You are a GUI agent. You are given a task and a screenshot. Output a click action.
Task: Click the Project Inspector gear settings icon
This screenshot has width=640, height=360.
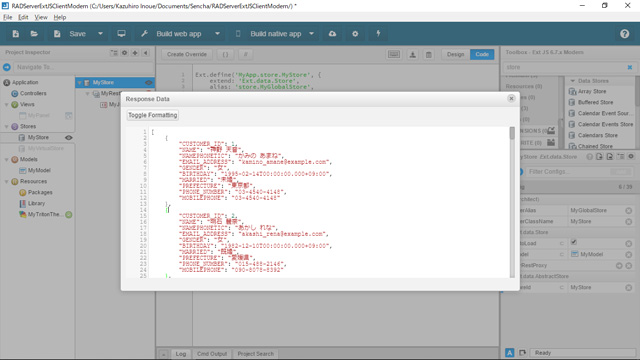124,53
